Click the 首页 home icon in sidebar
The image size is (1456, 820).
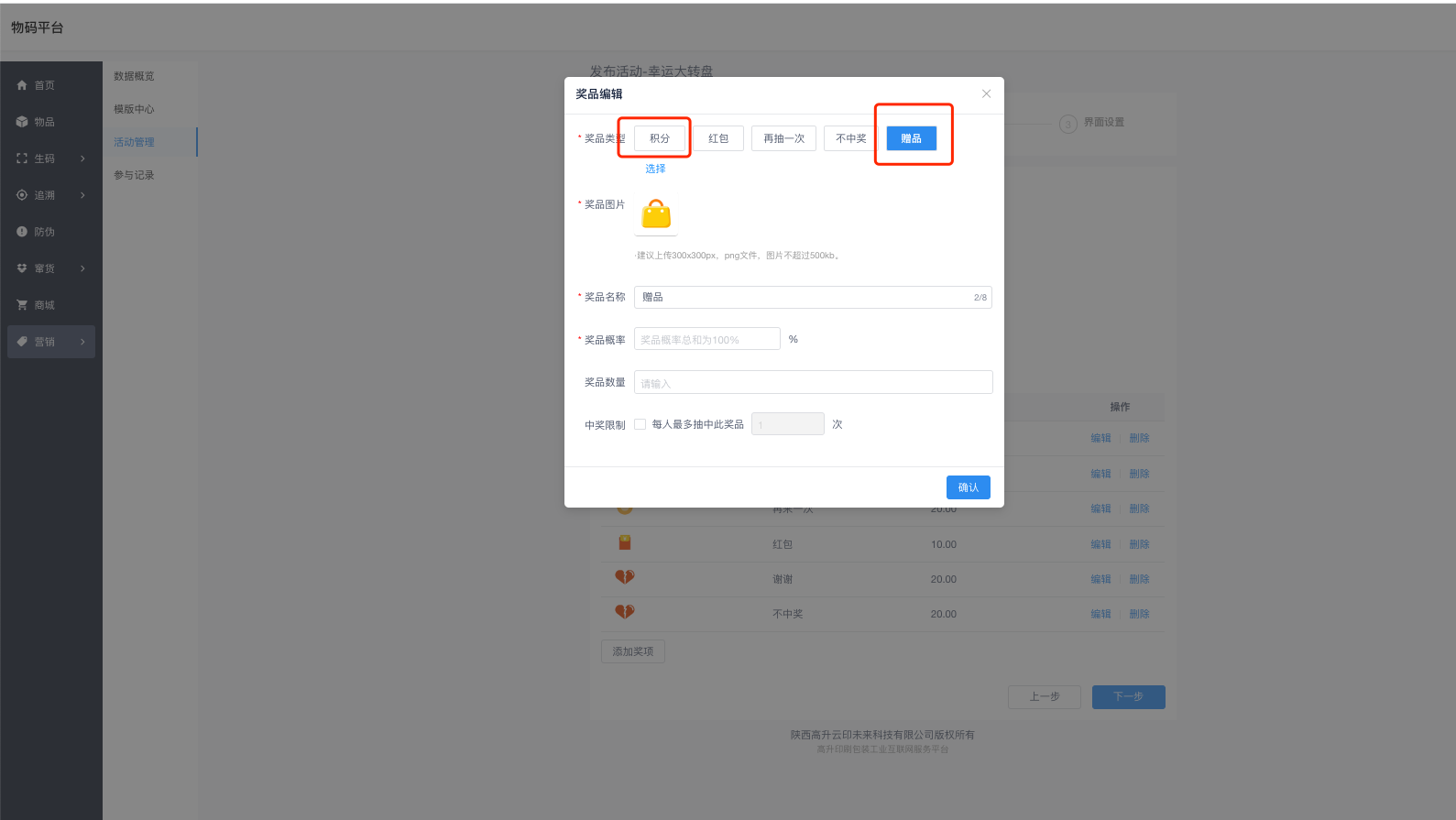click(22, 85)
